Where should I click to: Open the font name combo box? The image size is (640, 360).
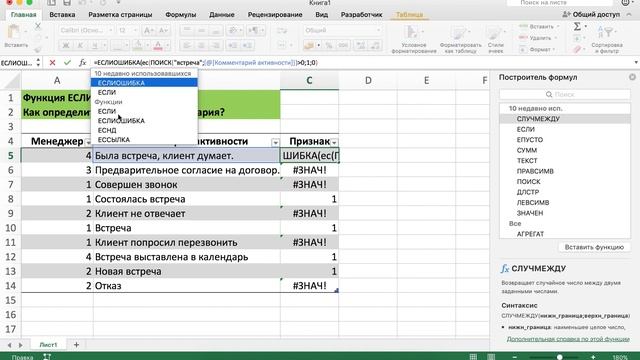pos(86,31)
